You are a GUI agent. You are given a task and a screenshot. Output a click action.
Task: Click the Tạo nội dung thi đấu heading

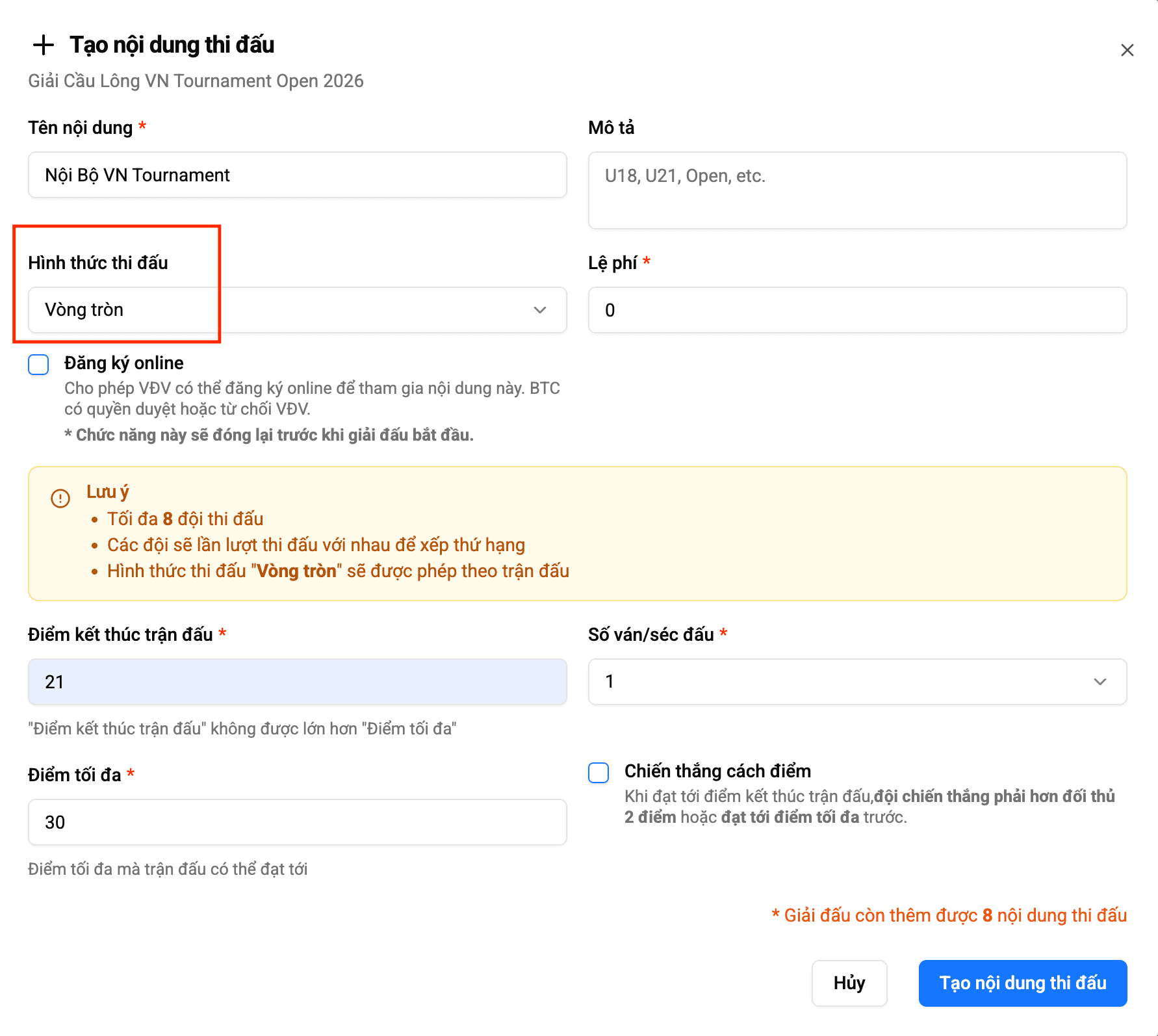coord(172,45)
